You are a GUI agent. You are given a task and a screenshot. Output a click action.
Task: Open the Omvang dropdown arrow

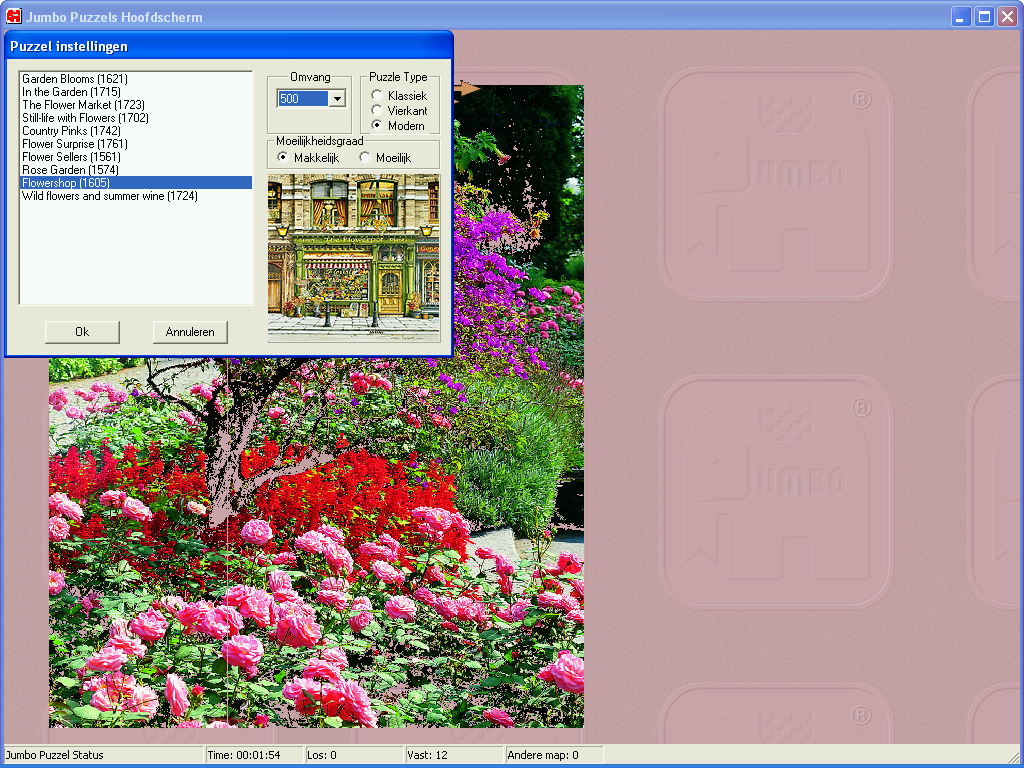(337, 99)
